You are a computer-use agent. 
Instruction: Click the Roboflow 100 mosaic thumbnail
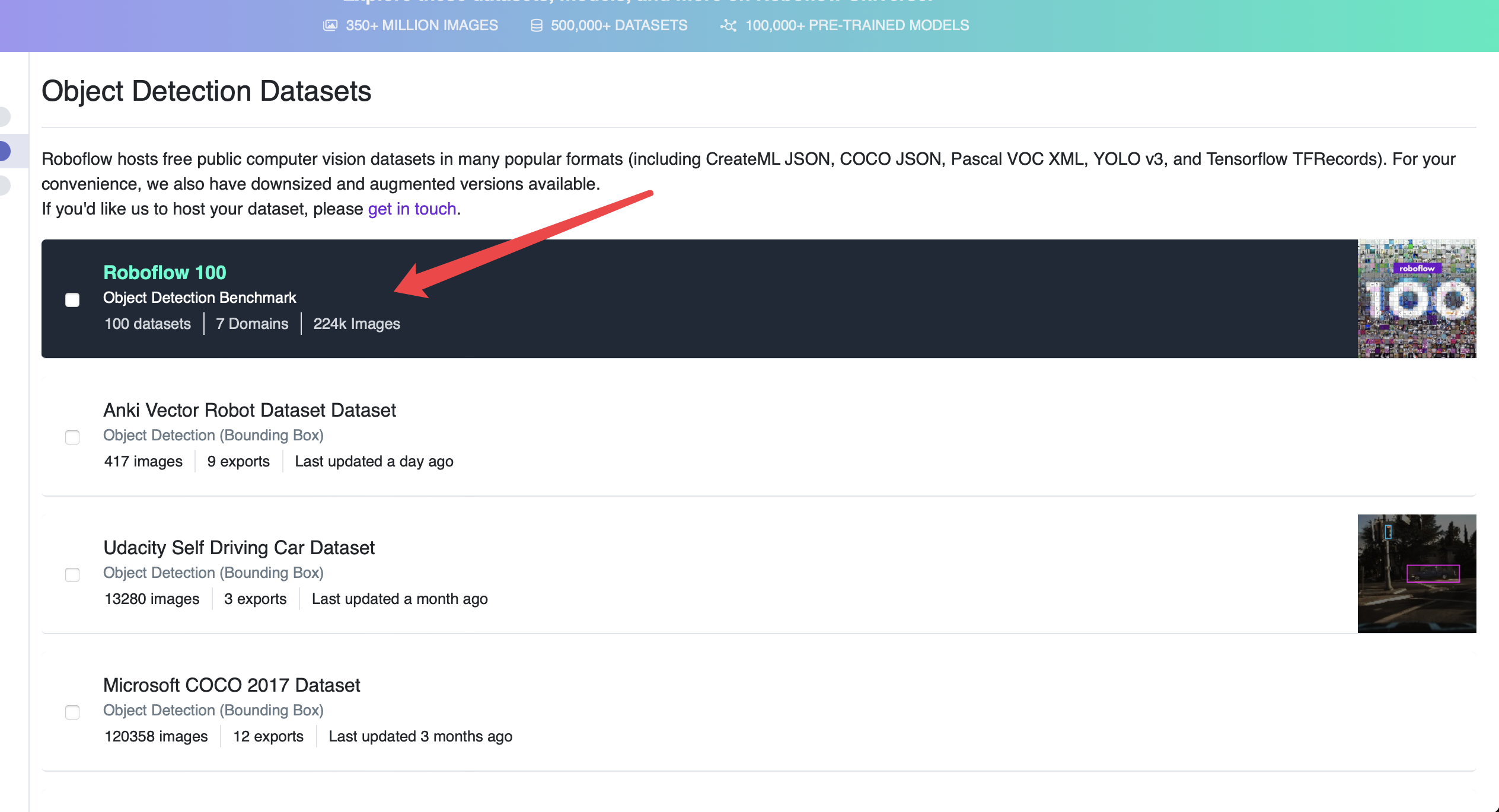click(x=1417, y=299)
